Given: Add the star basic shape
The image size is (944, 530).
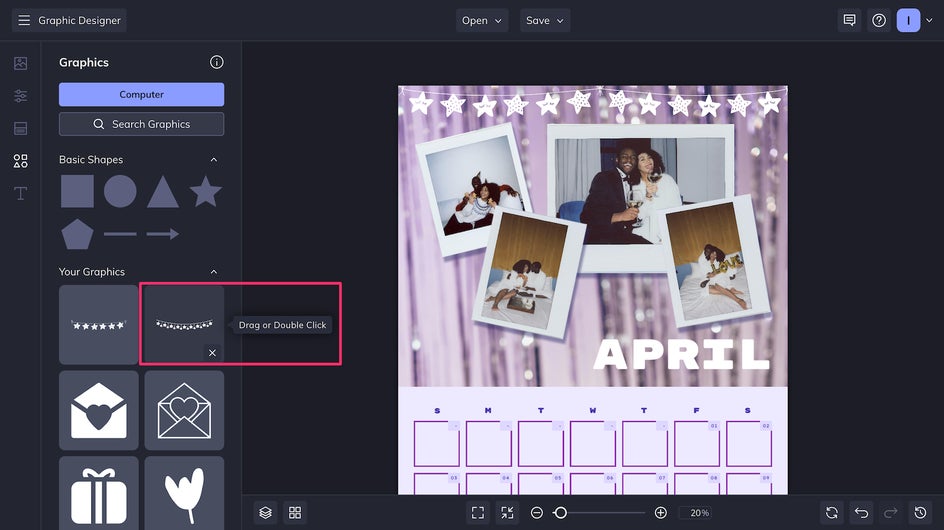Looking at the screenshot, I should point(206,192).
